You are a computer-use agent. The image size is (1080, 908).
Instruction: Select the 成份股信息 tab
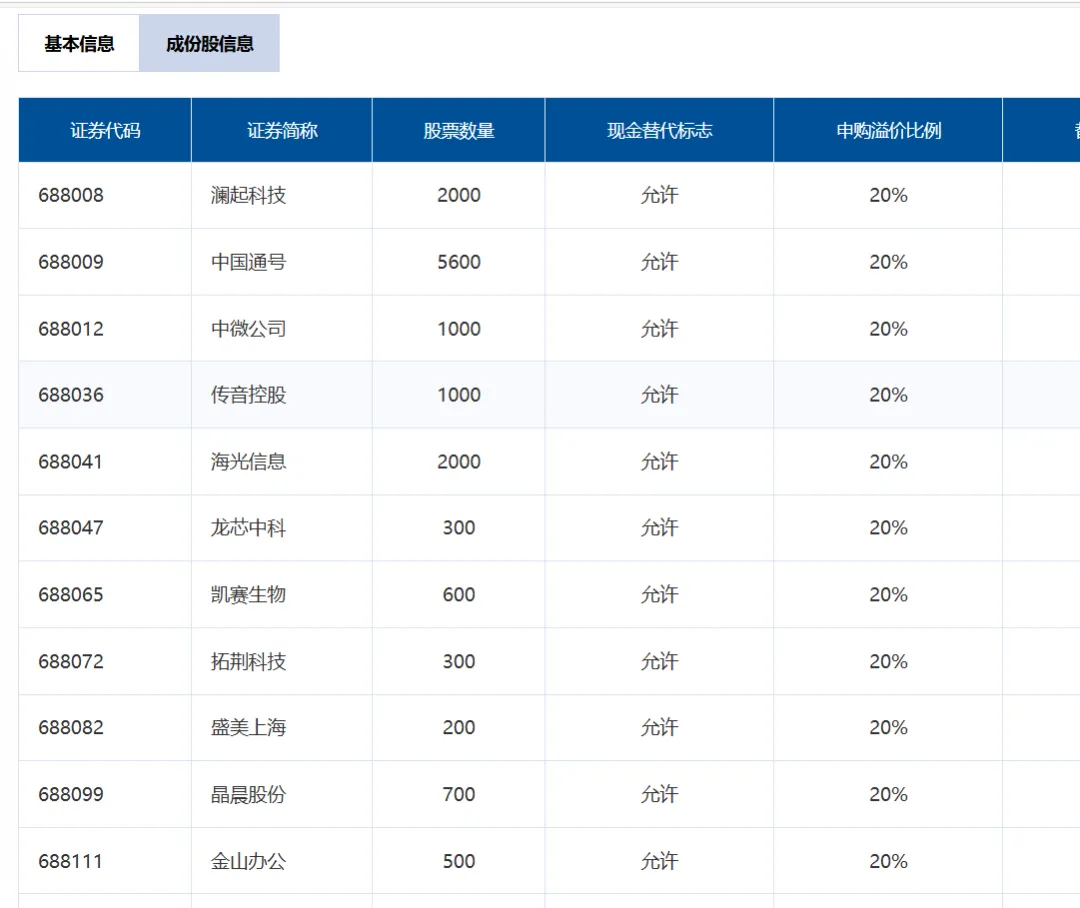click(209, 43)
